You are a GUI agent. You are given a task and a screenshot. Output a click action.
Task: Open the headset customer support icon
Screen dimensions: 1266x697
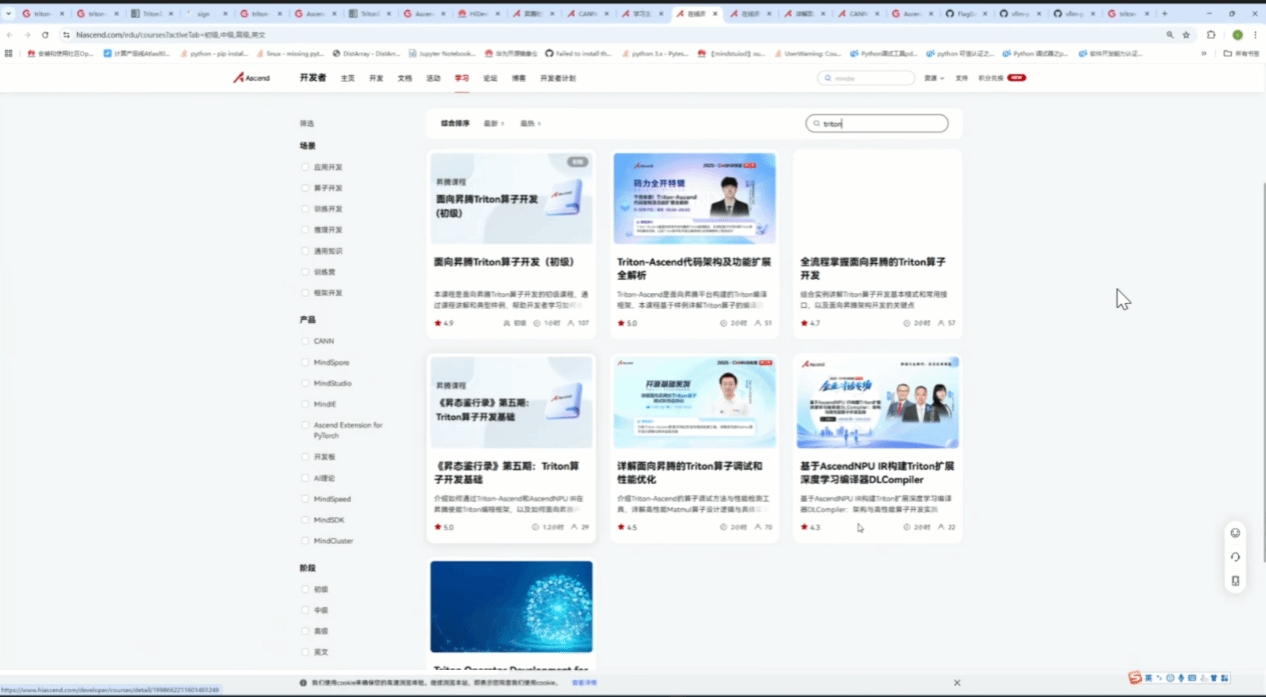click(1235, 557)
